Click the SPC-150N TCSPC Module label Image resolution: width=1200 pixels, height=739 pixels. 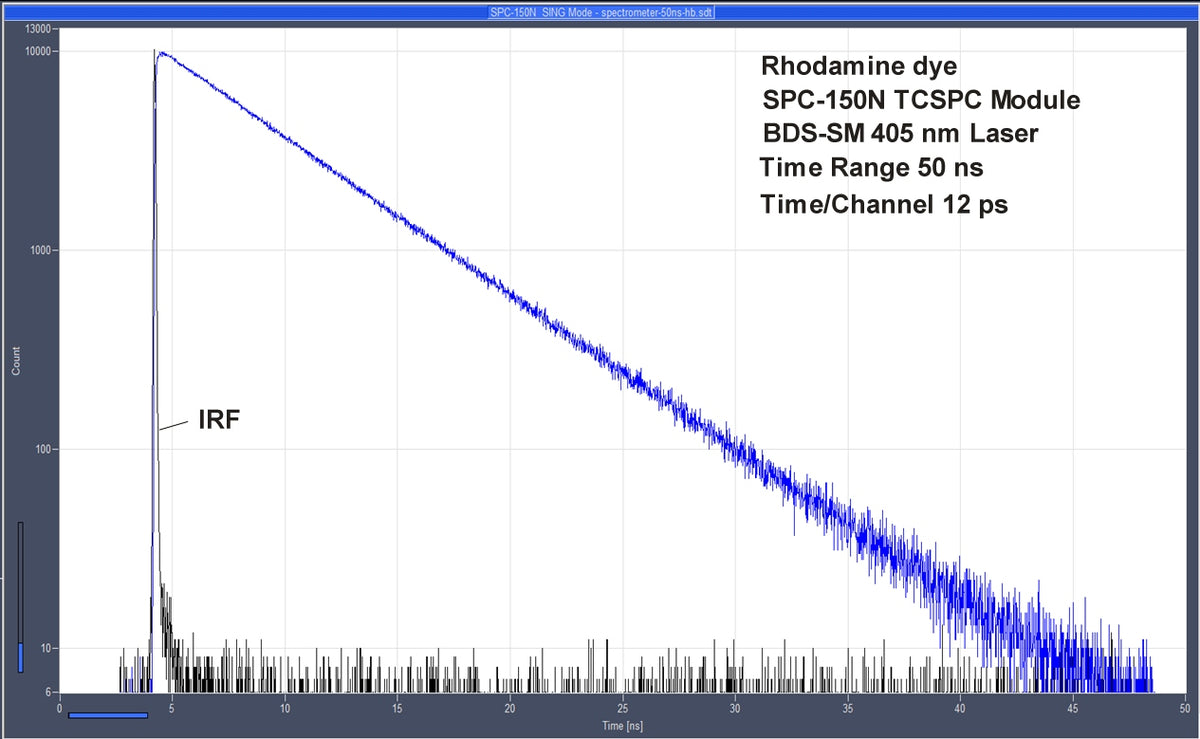click(921, 100)
